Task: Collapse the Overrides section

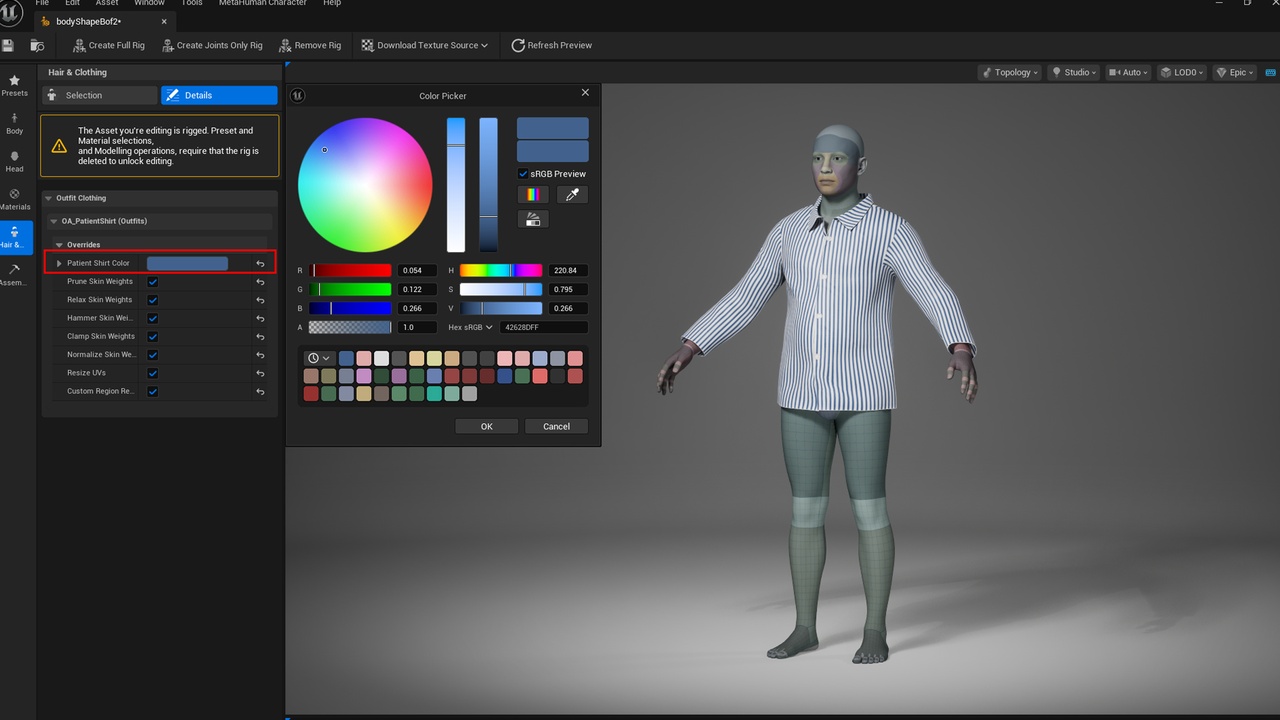Action: (60, 245)
